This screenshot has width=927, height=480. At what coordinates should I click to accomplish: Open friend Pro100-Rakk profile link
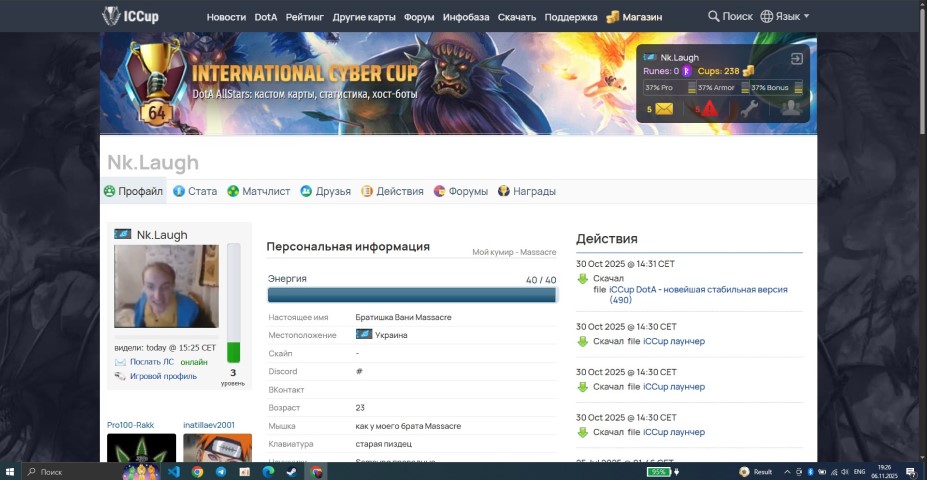click(x=131, y=425)
